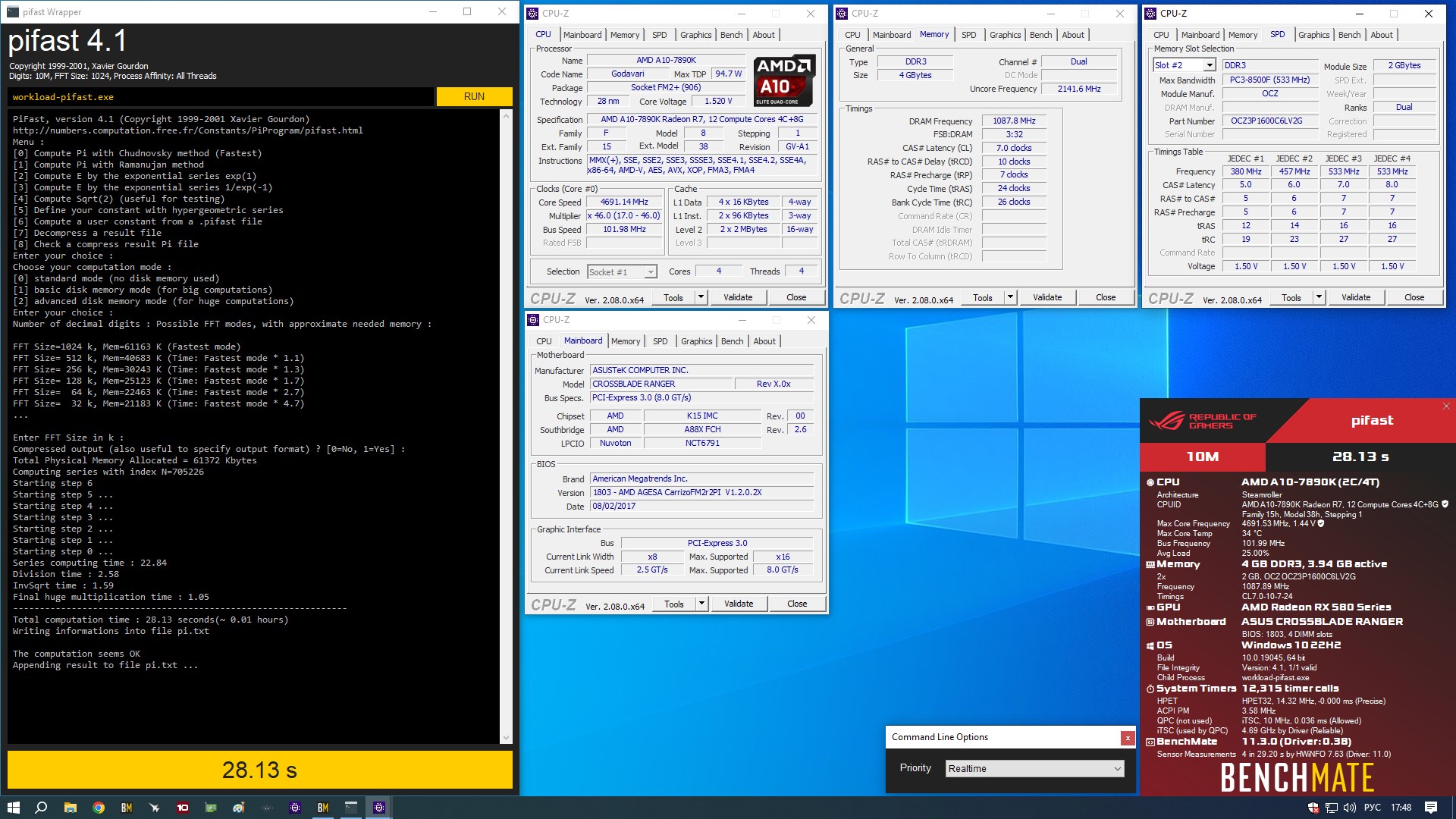Open the green graphics card taskbar icon
This screenshot has width=1456, height=819.
[211, 808]
